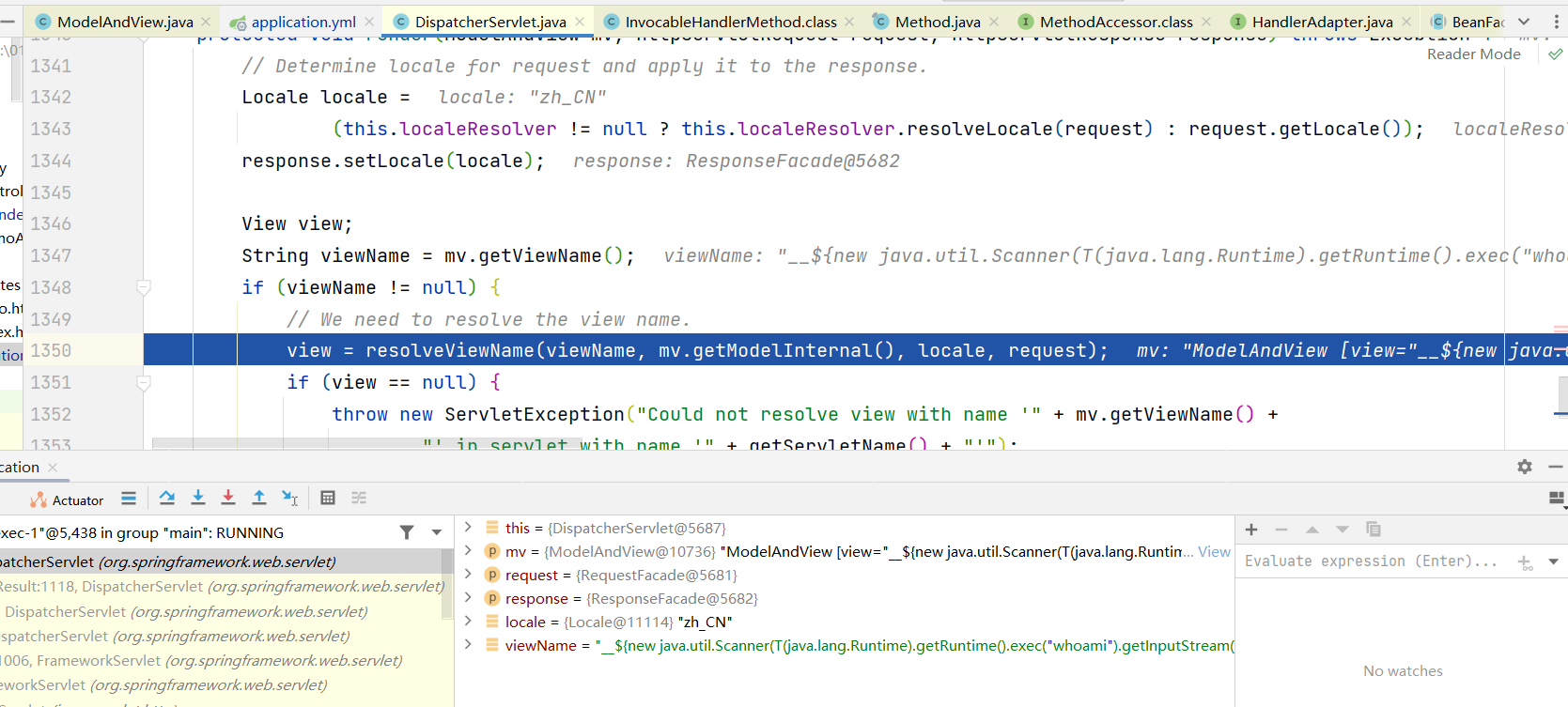Click the Step Over debugger icon

pos(167,498)
